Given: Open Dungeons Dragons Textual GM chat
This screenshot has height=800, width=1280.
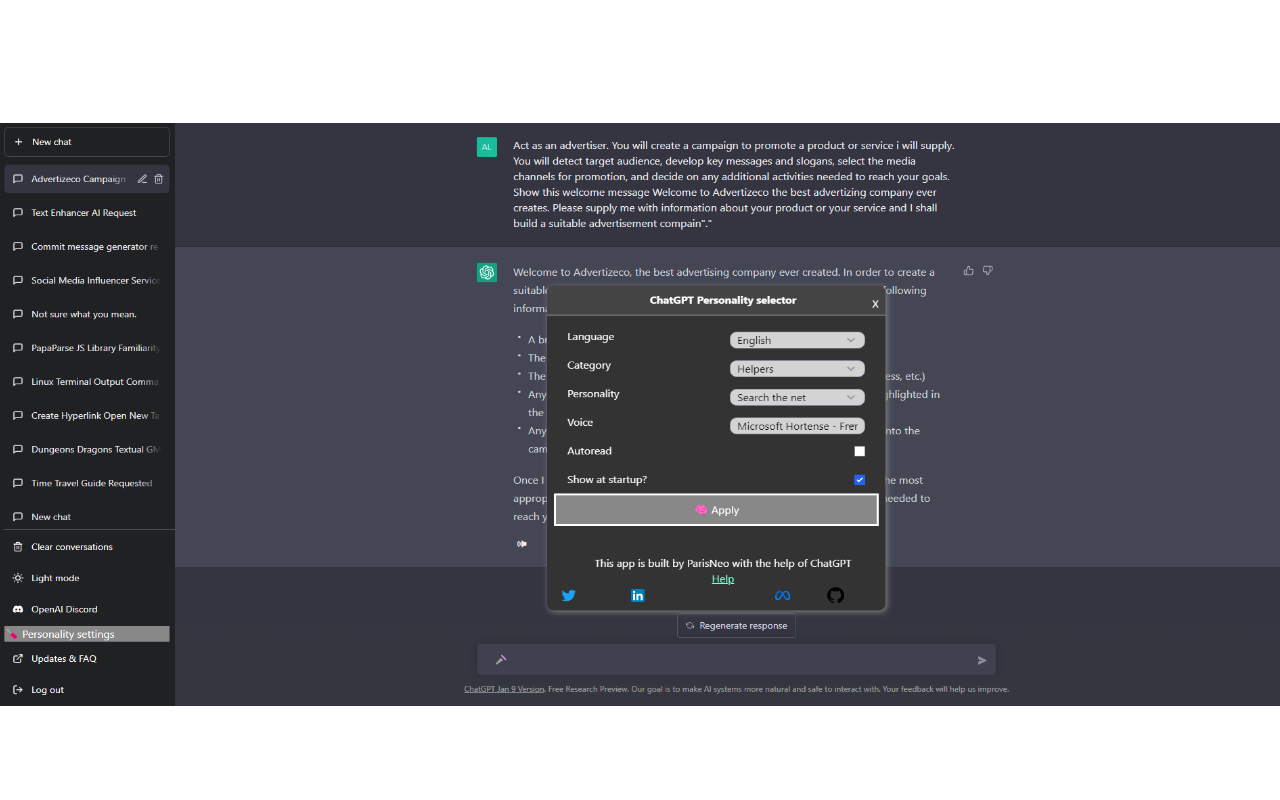Looking at the screenshot, I should tap(87, 450).
